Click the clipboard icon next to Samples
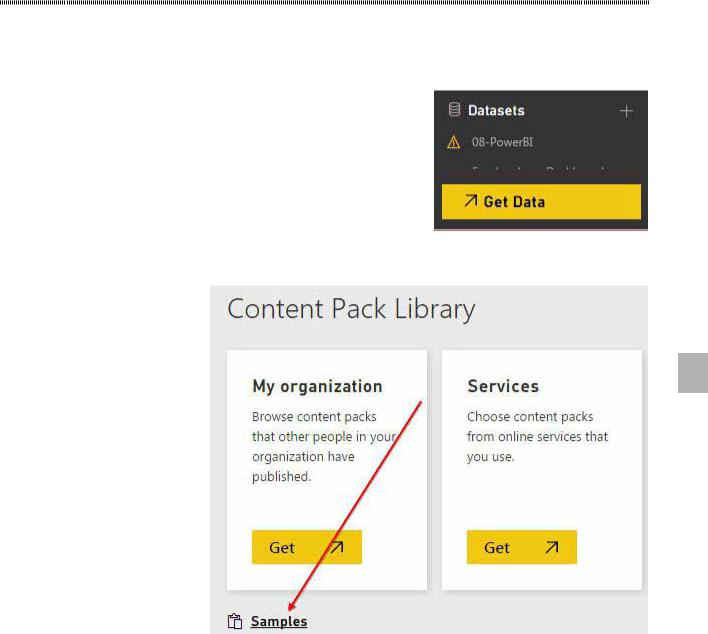 (x=235, y=621)
